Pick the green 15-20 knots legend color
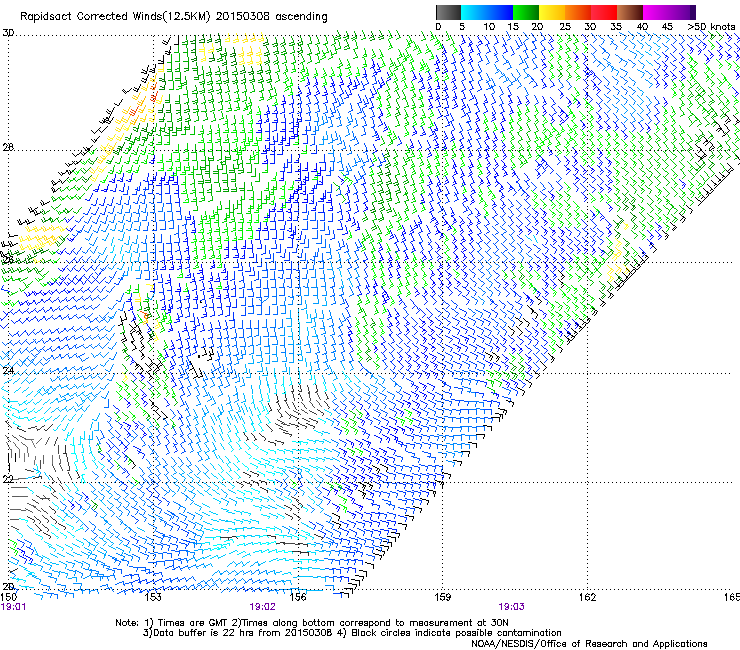740x650 pixels. 526,12
